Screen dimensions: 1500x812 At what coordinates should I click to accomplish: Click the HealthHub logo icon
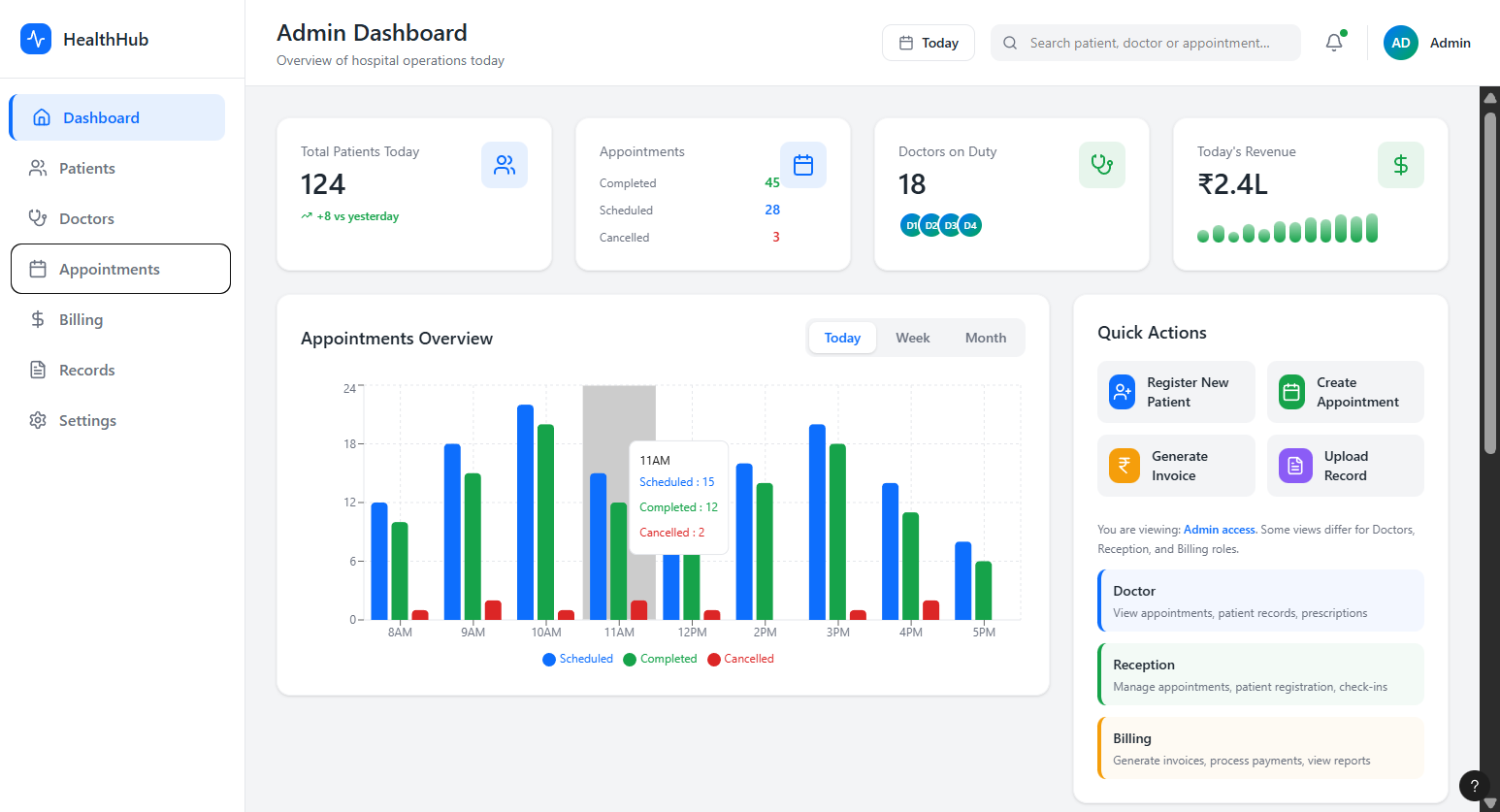tap(35, 39)
